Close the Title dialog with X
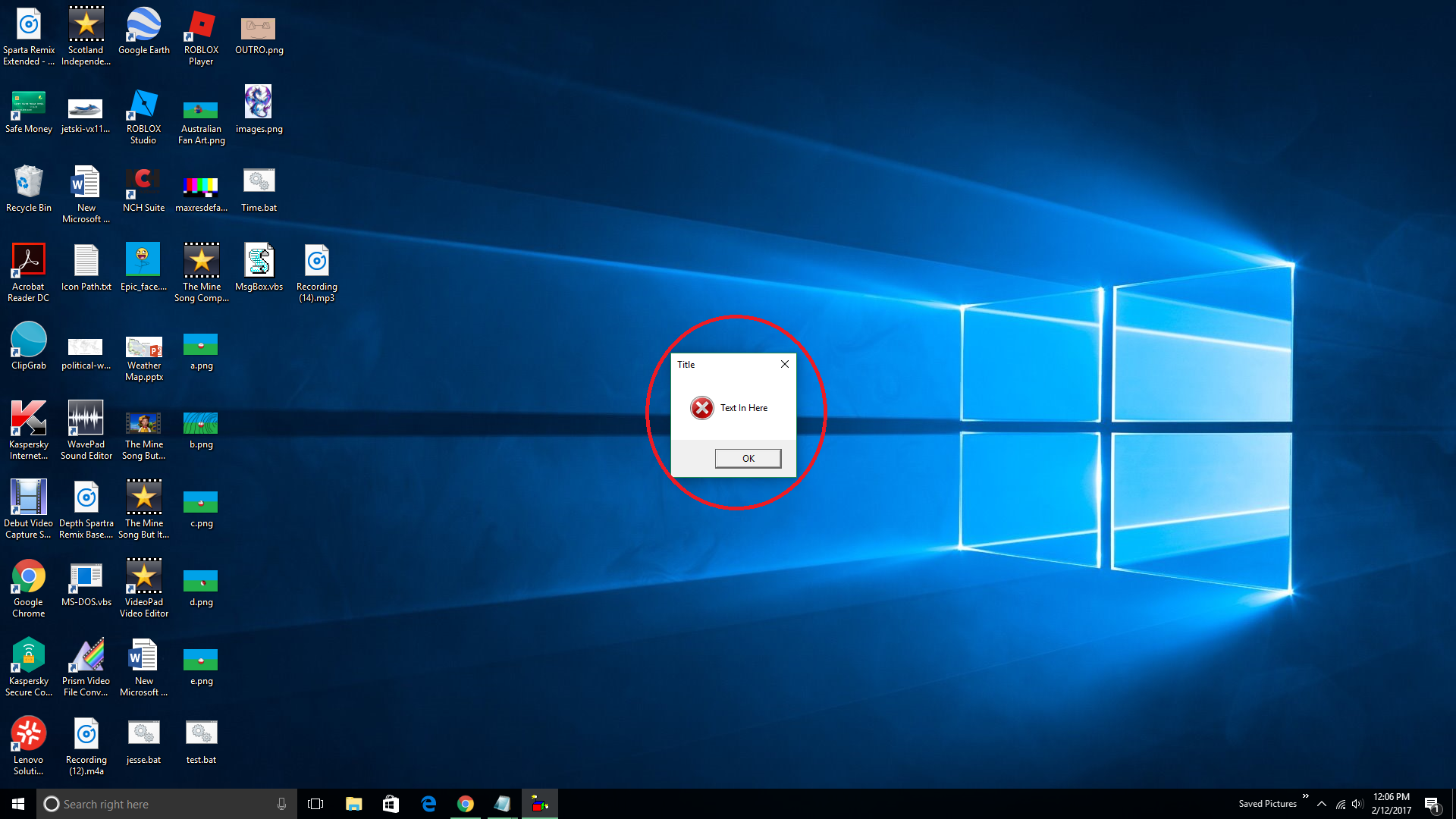 point(785,364)
